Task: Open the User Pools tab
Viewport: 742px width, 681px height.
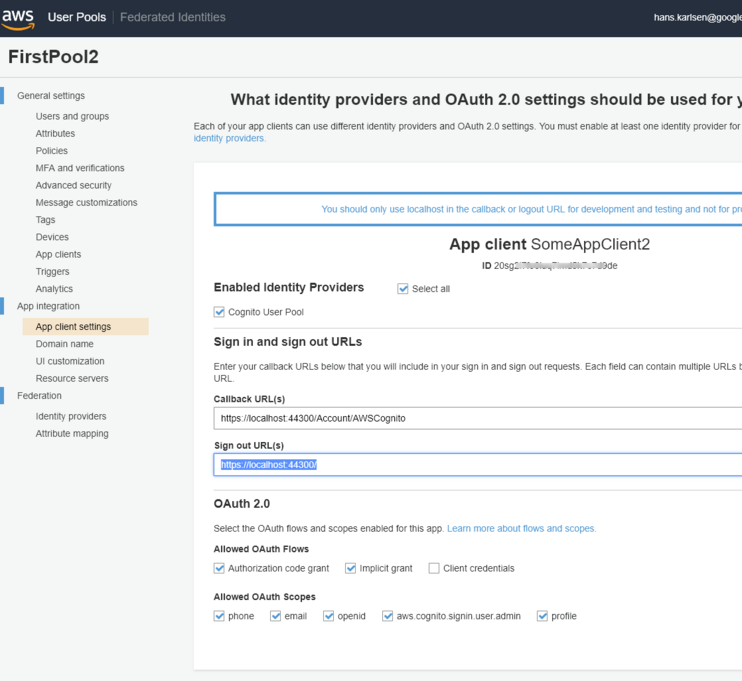Action: 79,17
